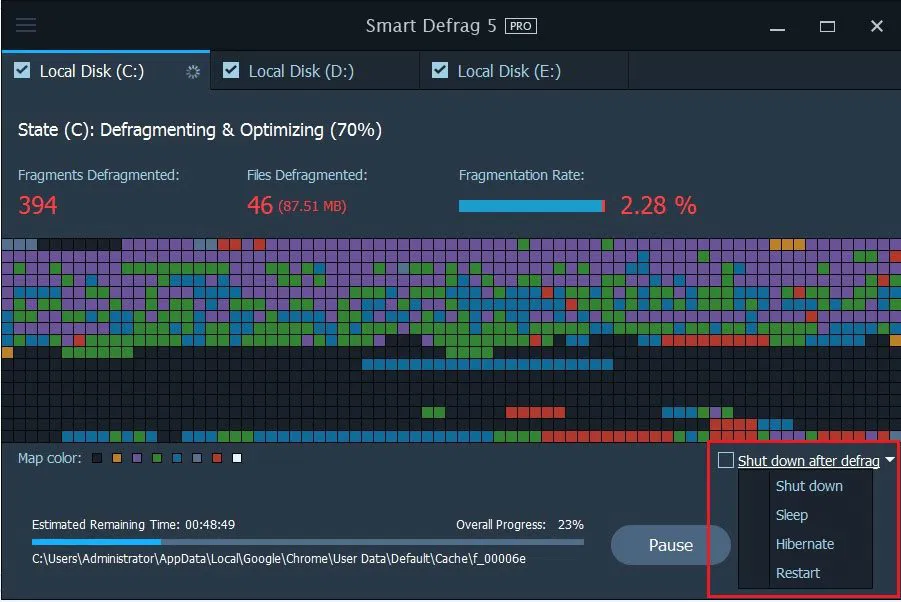This screenshot has width=901, height=602.
Task: Select Restart in the after-defrag menu
Action: 797,573
